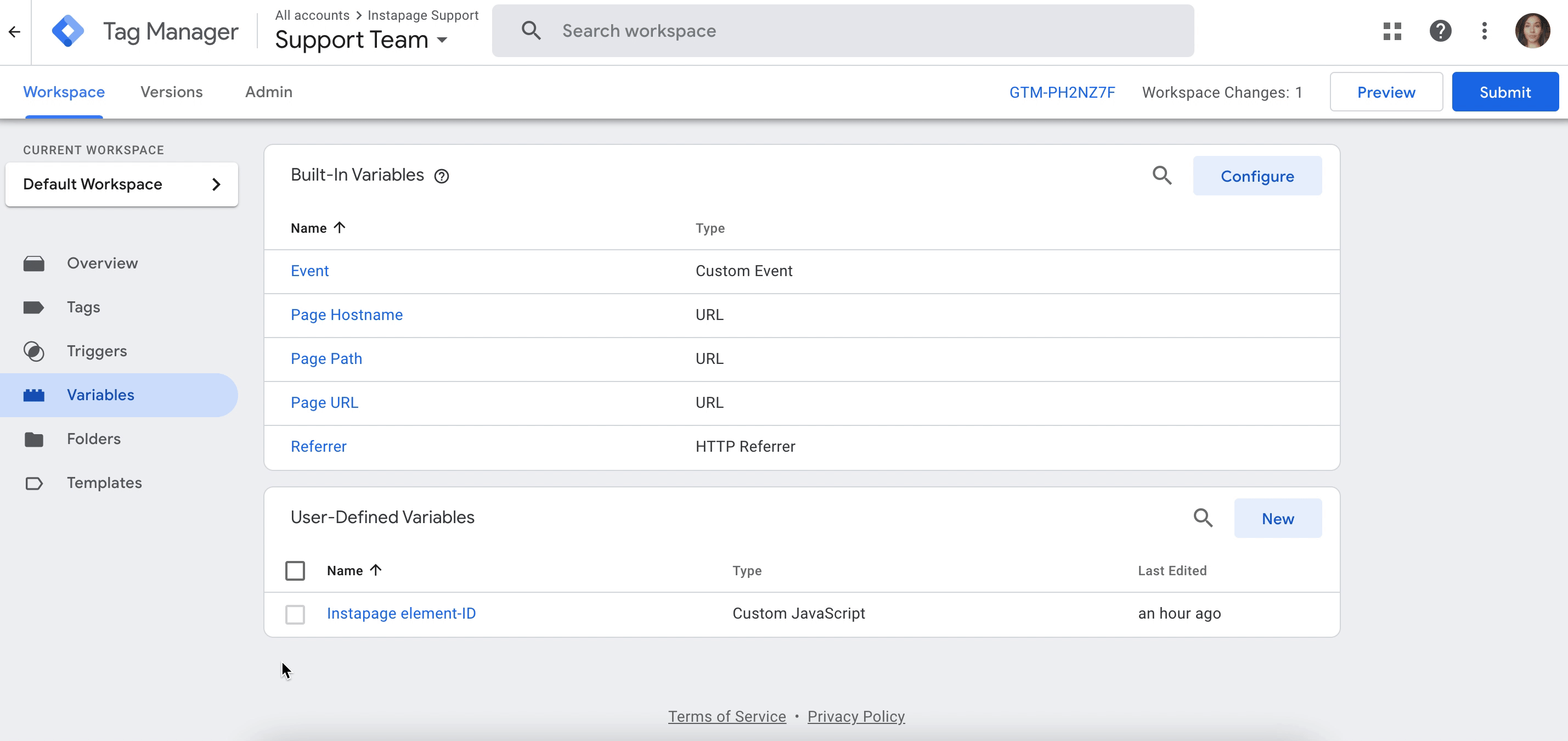Expand the Default Workspace selector

click(122, 184)
